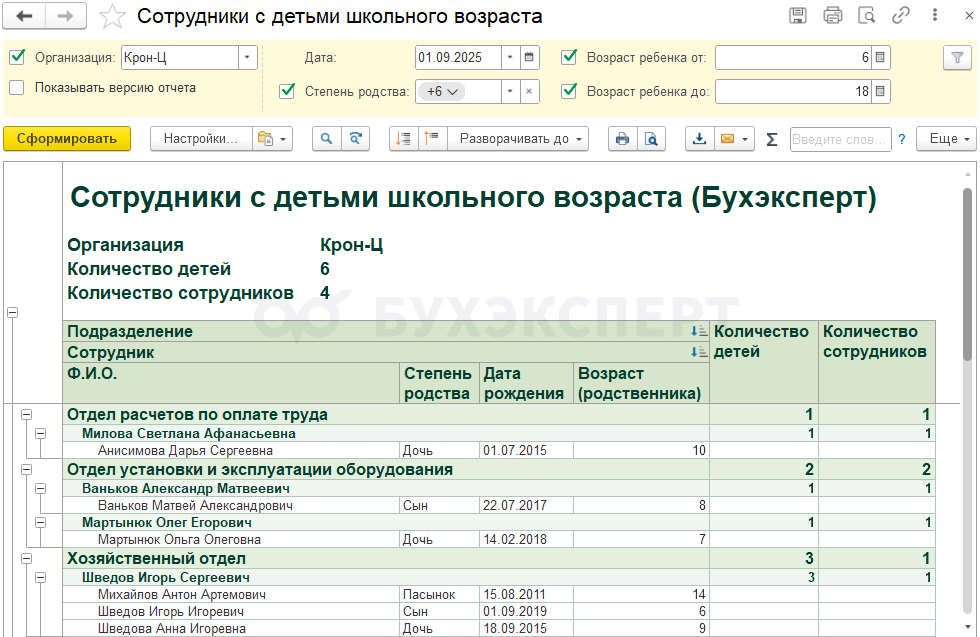The image size is (980, 637).
Task: Go forward with the right arrow button
Action: pyautogui.click(x=66, y=16)
